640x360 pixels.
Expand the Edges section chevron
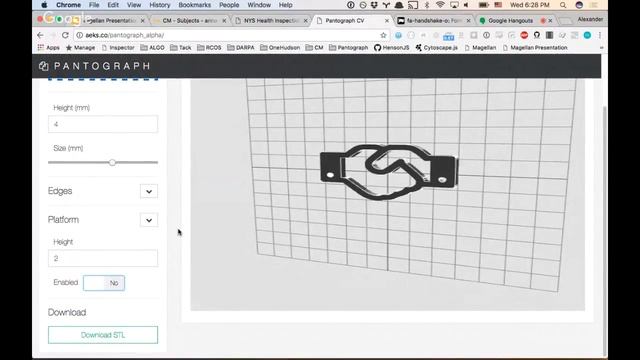(x=149, y=191)
